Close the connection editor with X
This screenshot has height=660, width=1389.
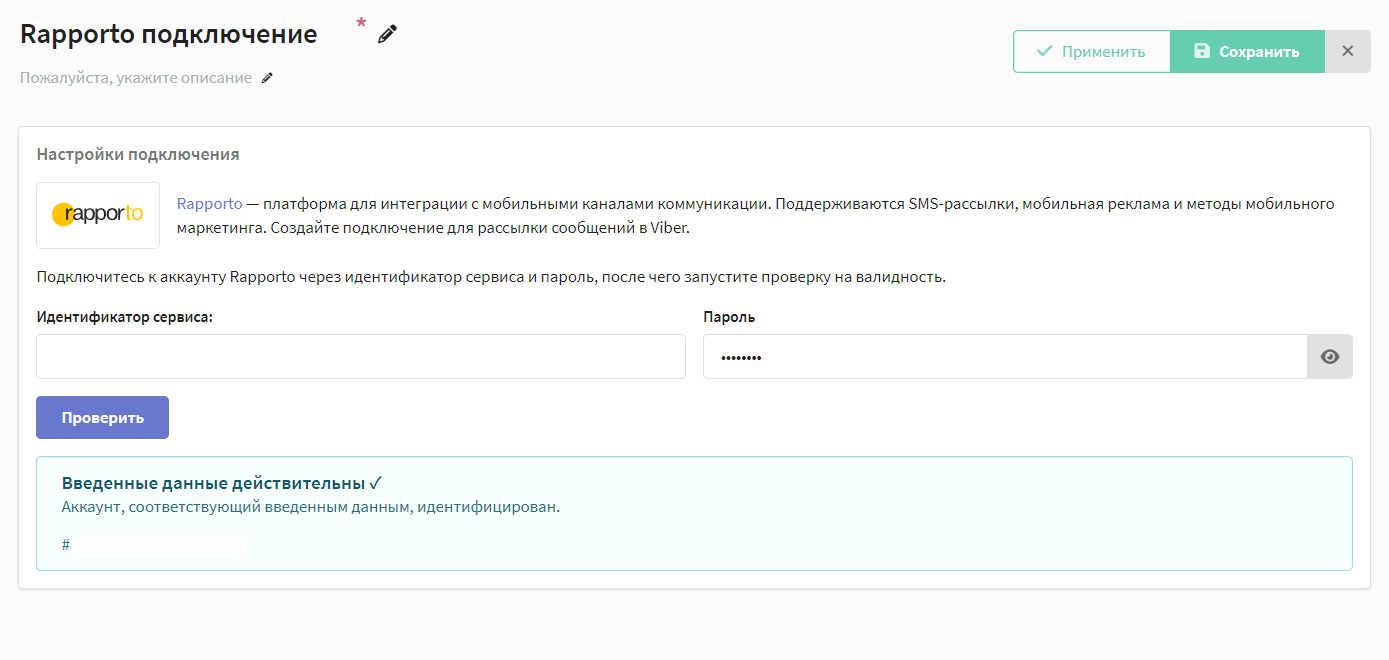pyautogui.click(x=1348, y=52)
